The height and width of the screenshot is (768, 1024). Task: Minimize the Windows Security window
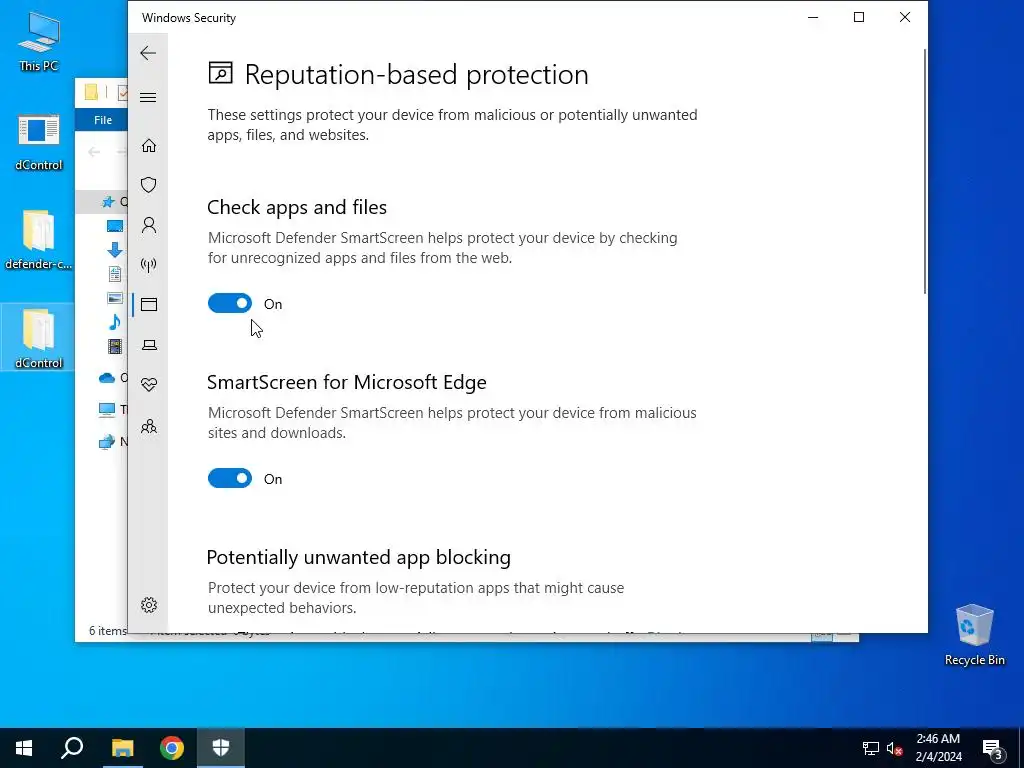(x=813, y=18)
